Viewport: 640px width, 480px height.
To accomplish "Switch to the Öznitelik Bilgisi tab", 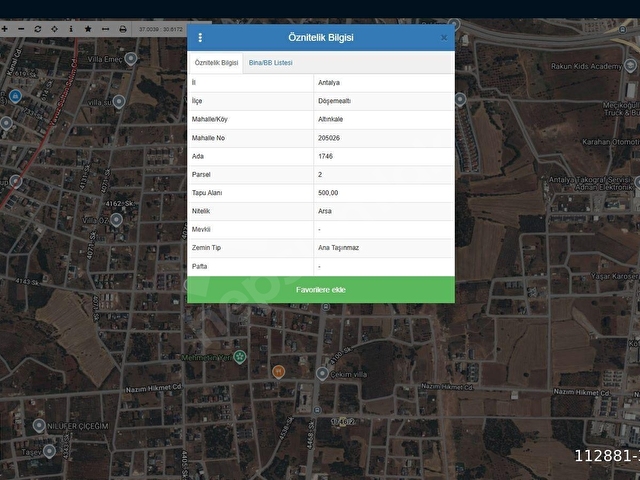I will pyautogui.click(x=216, y=63).
